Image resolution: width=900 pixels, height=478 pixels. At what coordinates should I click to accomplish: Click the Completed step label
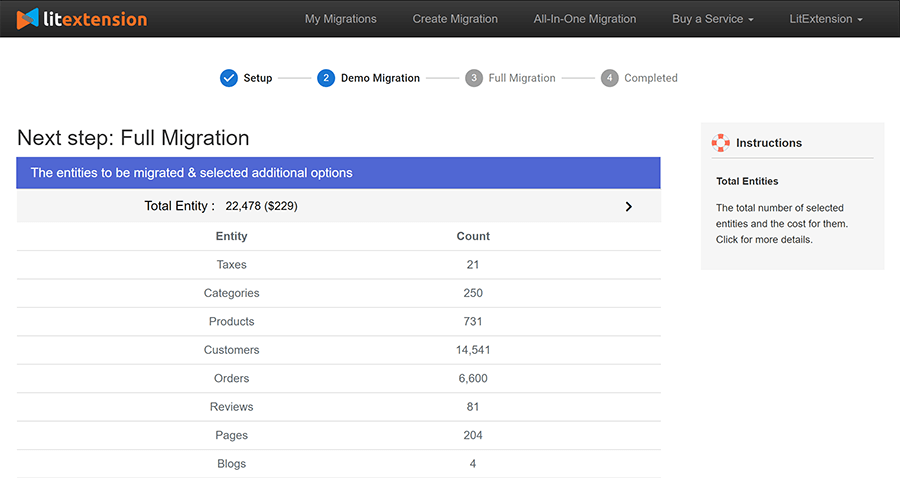pos(651,78)
